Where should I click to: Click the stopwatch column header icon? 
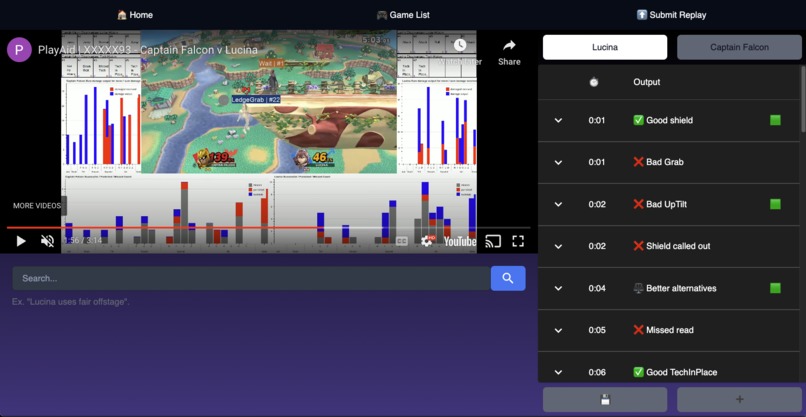[x=594, y=82]
